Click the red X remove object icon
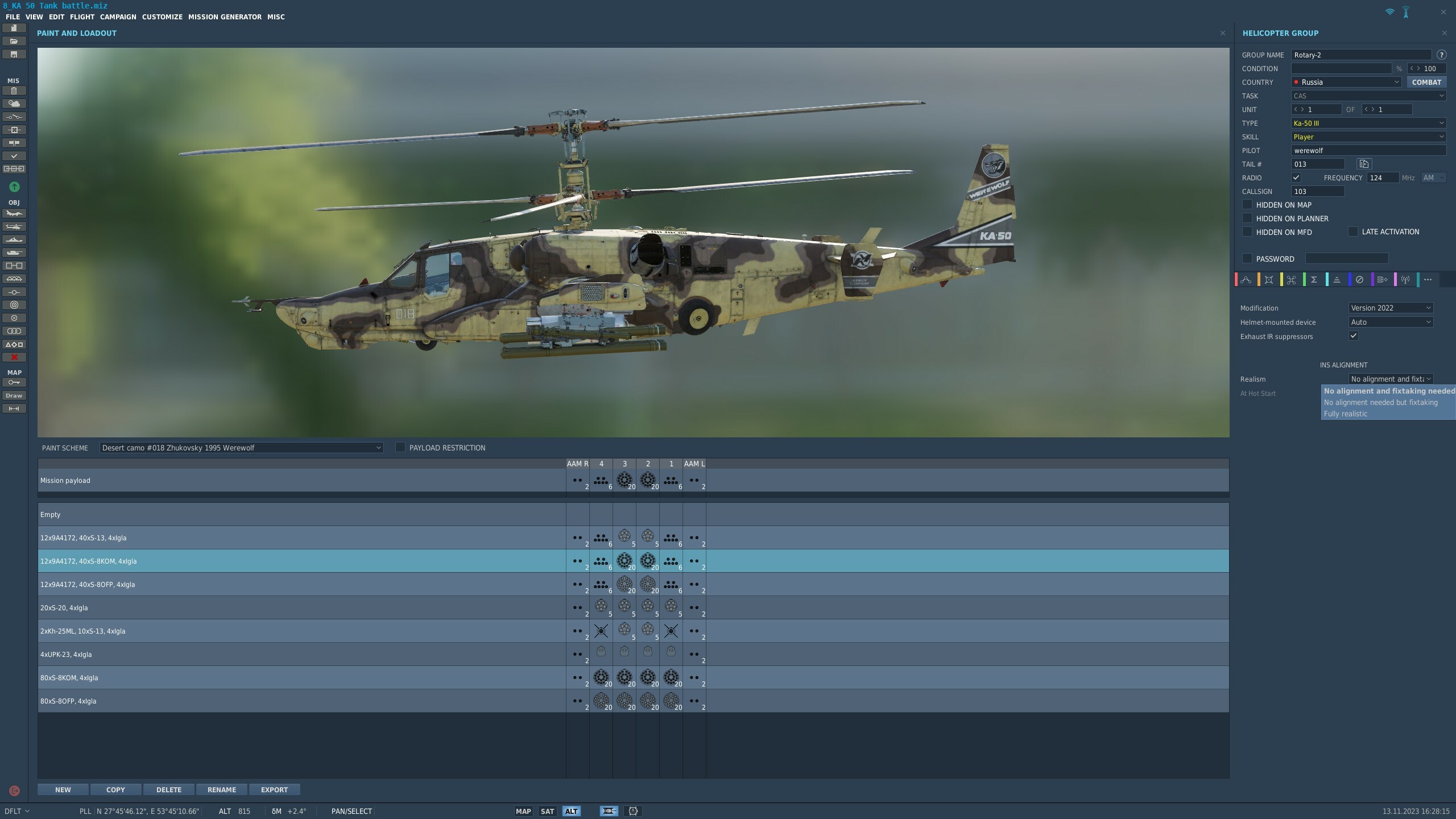 coord(14,357)
